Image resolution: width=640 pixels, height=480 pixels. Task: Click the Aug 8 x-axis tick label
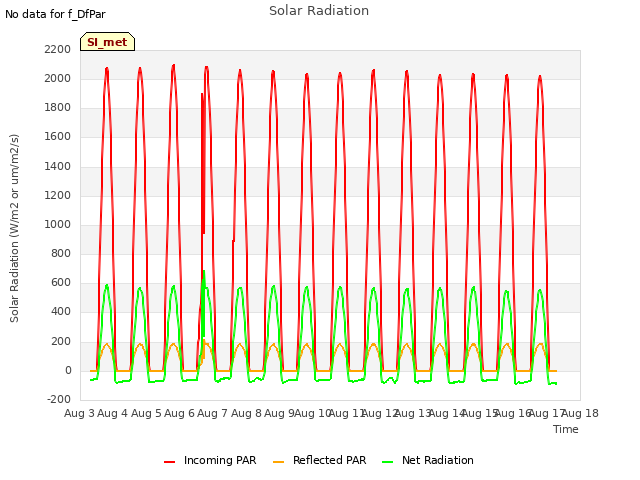pos(246,413)
